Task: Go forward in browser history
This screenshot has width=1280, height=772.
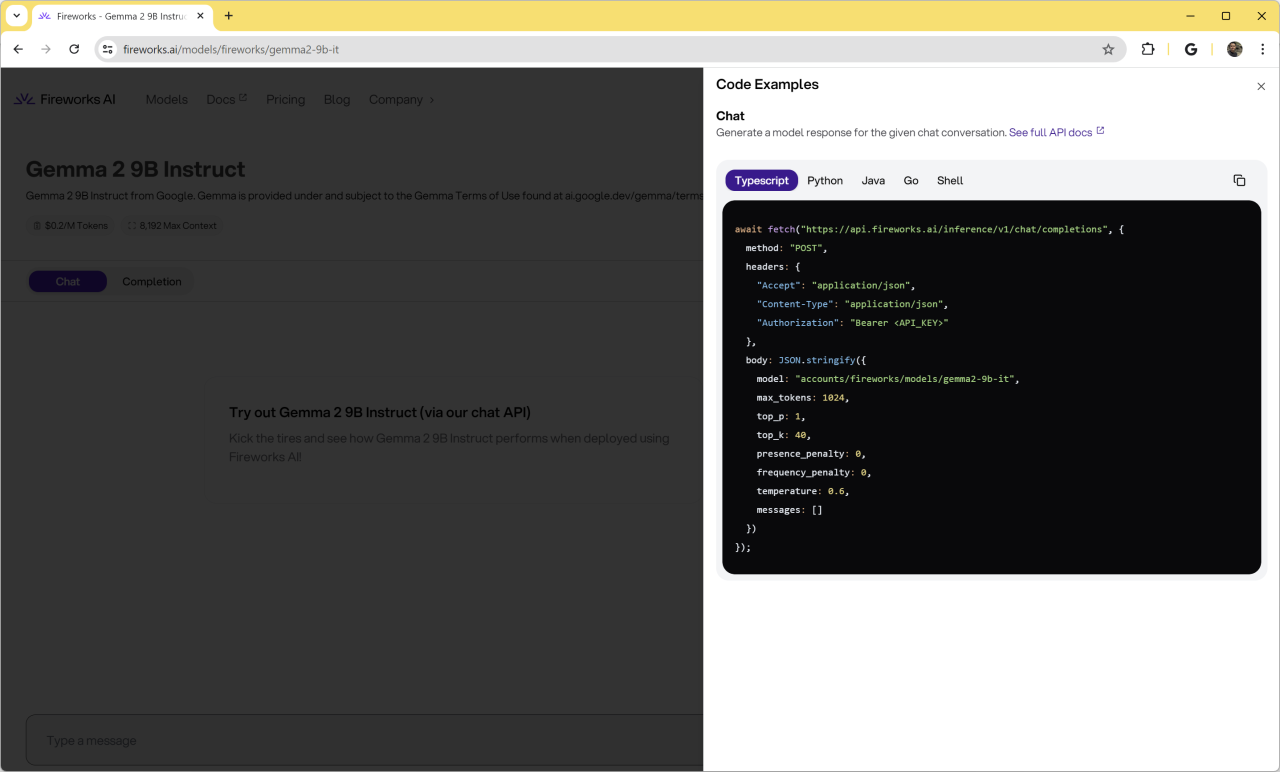Action: coord(46,49)
